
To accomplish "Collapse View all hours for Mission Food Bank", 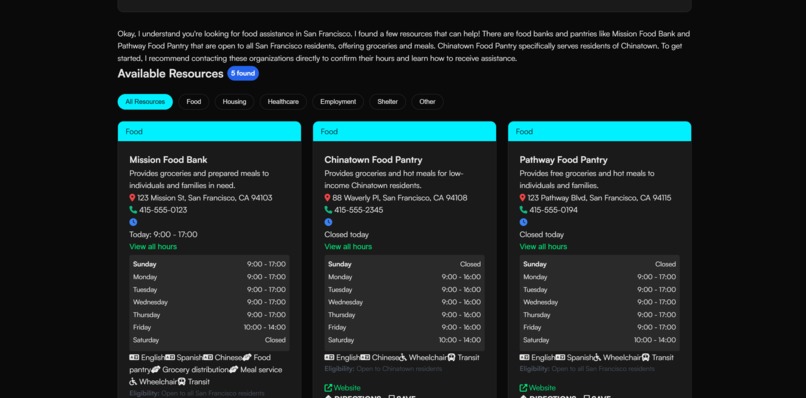I will (153, 247).
